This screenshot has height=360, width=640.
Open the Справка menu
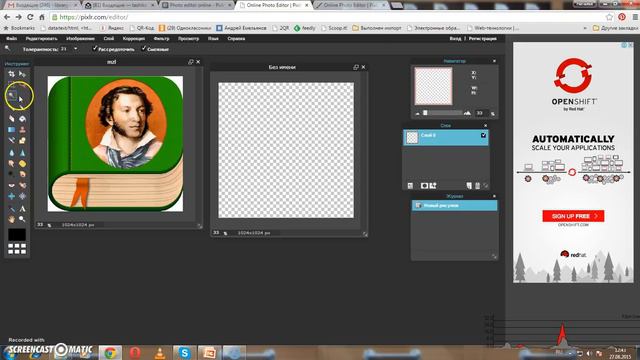coord(236,38)
